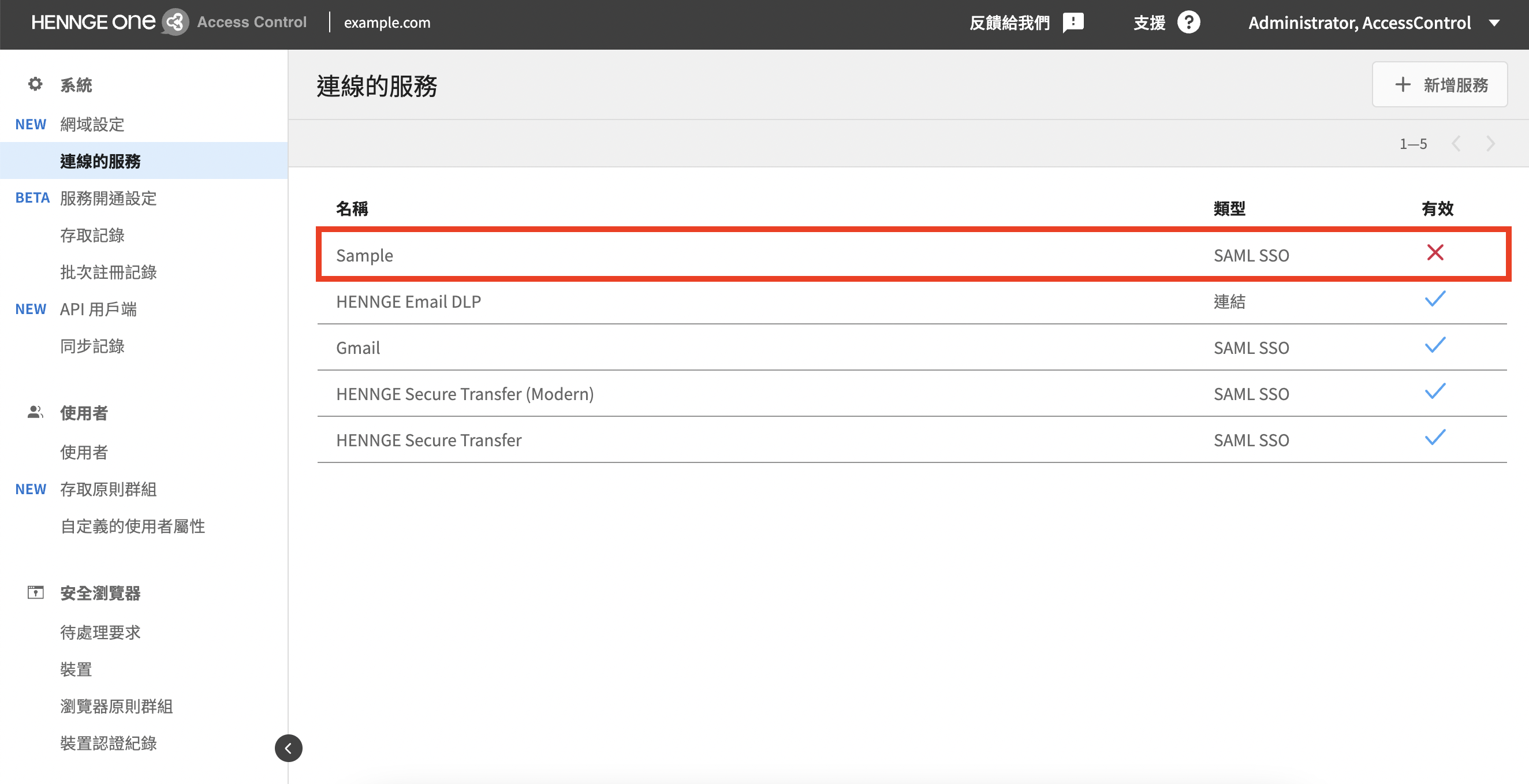Image resolution: width=1529 pixels, height=784 pixels.
Task: Go to previous page of services
Action: (1456, 144)
